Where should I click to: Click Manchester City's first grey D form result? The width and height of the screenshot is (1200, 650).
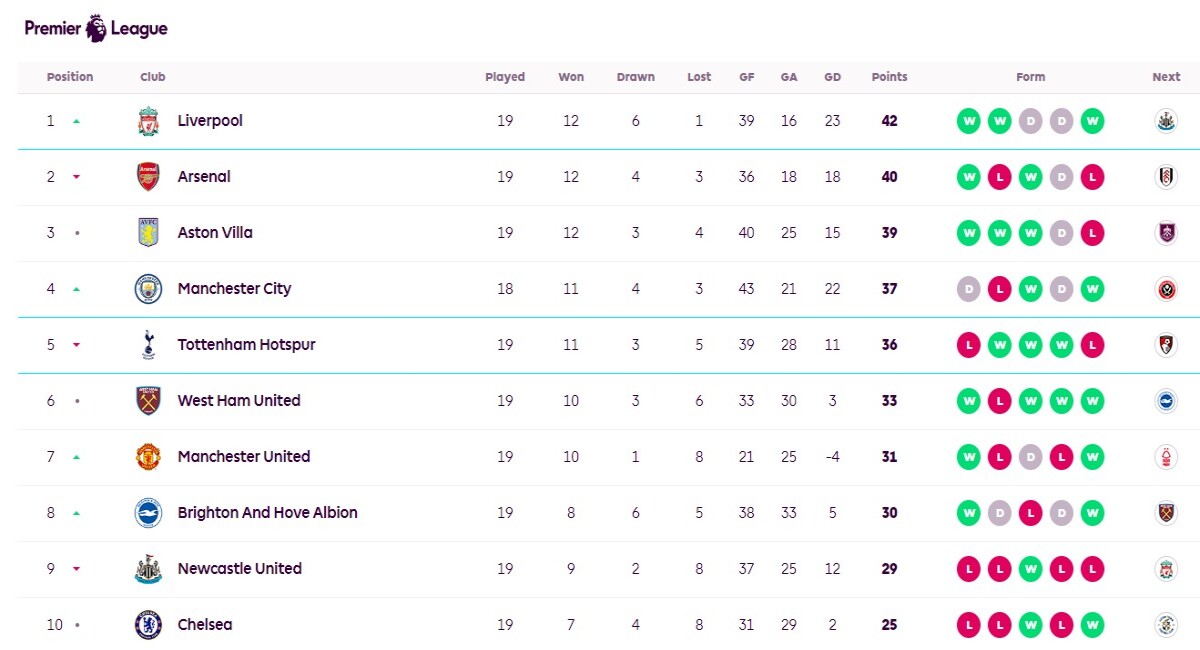coord(968,289)
